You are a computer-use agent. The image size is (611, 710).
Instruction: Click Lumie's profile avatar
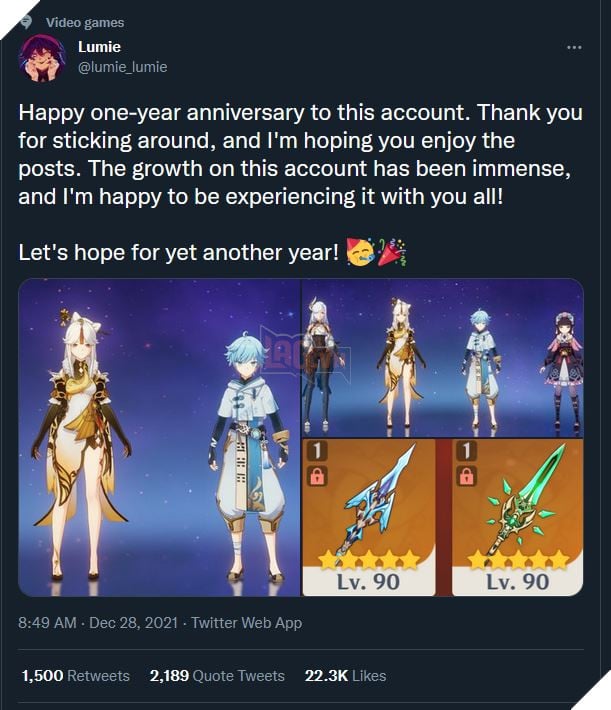(x=42, y=58)
